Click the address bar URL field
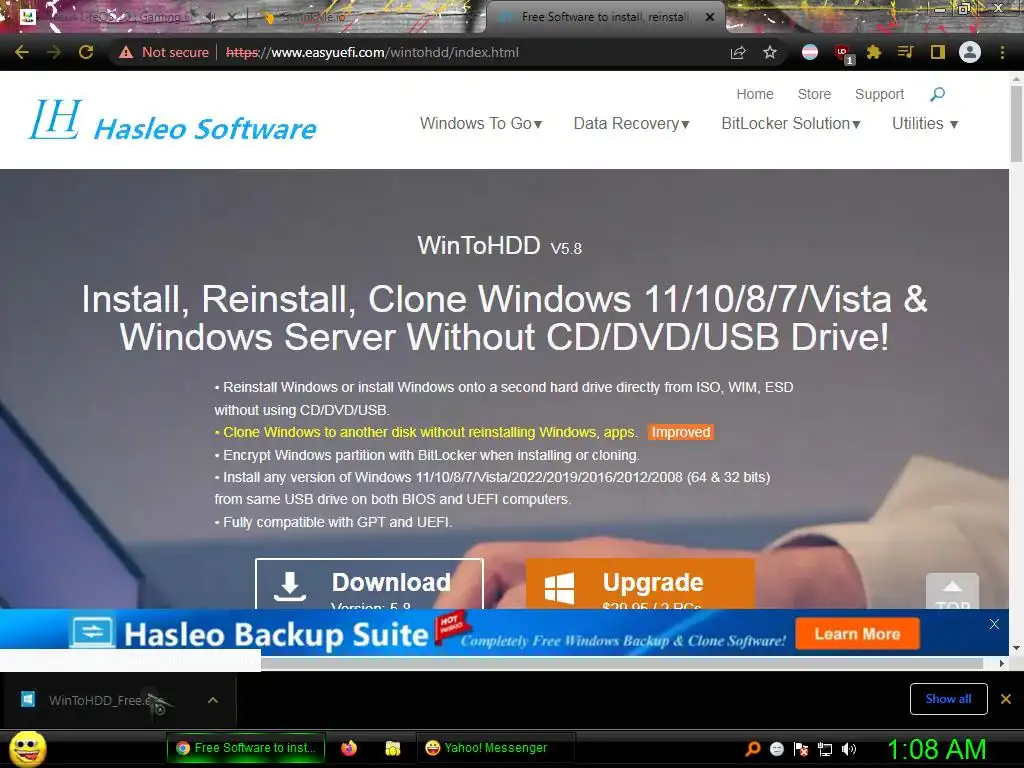 [x=372, y=52]
